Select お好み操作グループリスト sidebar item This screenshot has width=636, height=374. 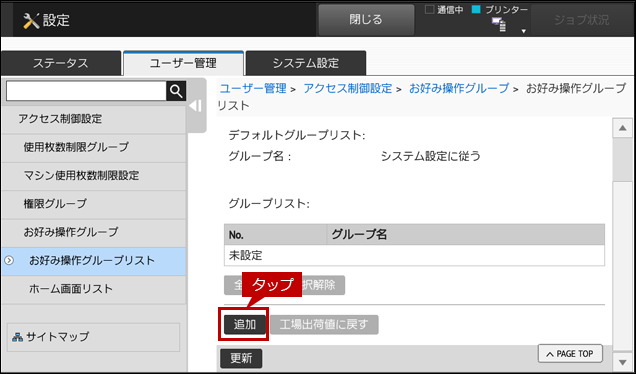pos(93,261)
